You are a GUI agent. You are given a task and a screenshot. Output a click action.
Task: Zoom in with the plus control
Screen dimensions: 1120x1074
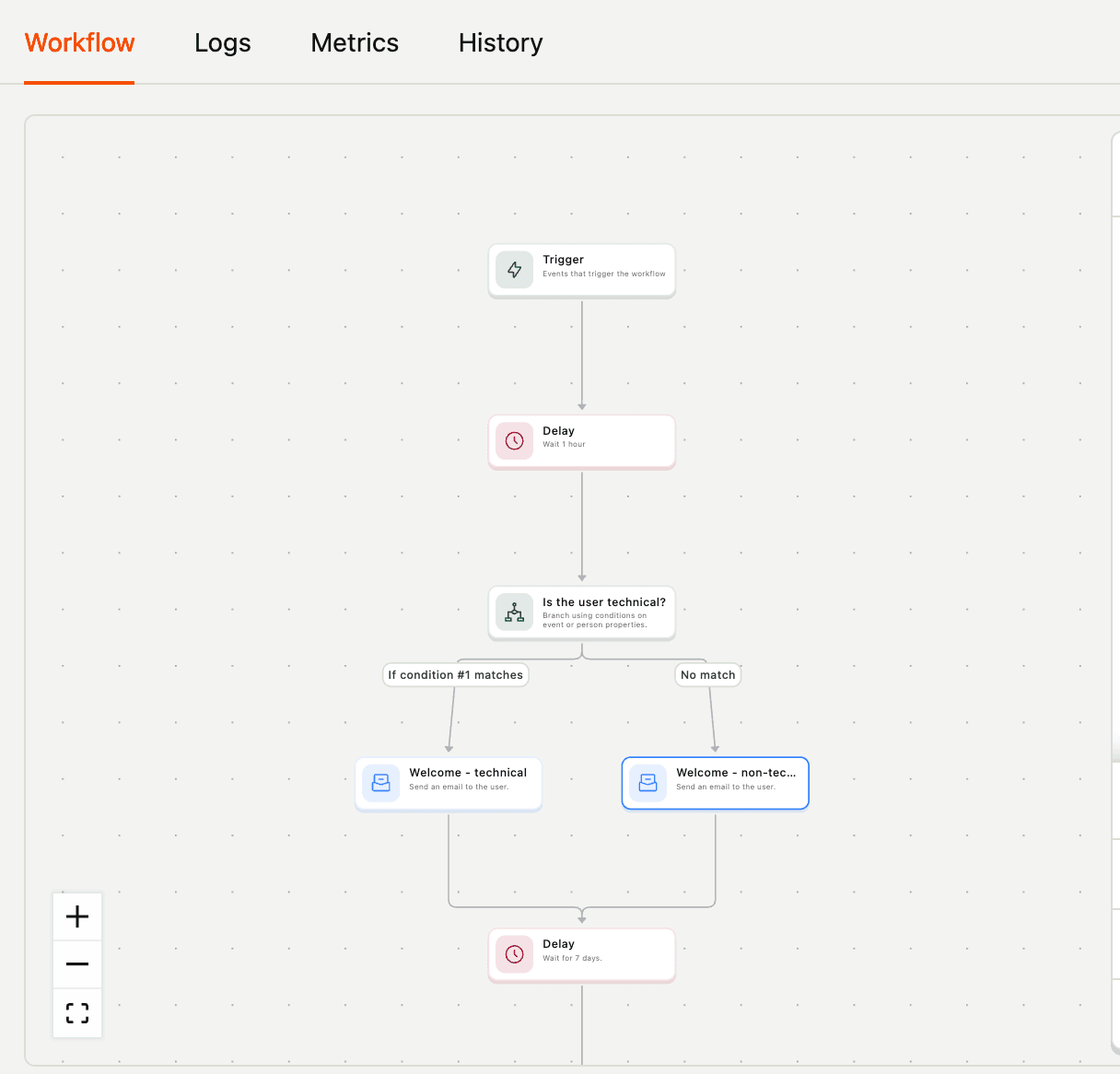tap(76, 916)
